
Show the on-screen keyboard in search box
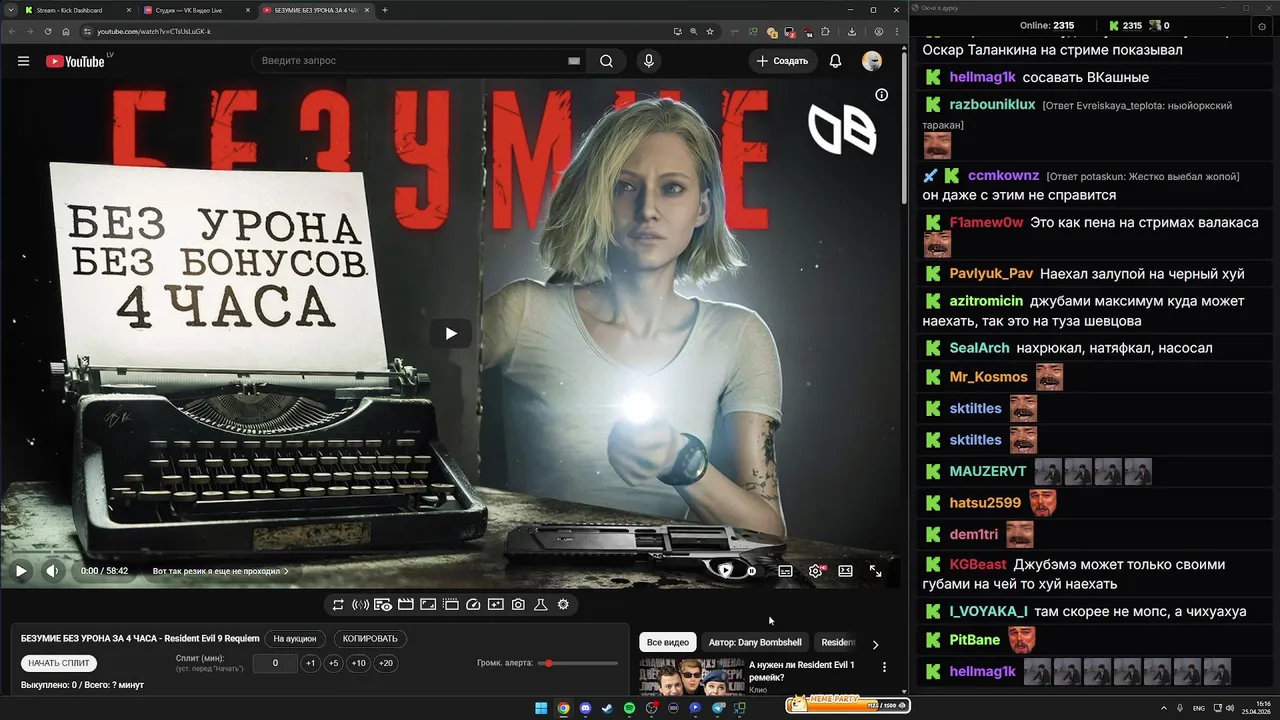click(574, 61)
